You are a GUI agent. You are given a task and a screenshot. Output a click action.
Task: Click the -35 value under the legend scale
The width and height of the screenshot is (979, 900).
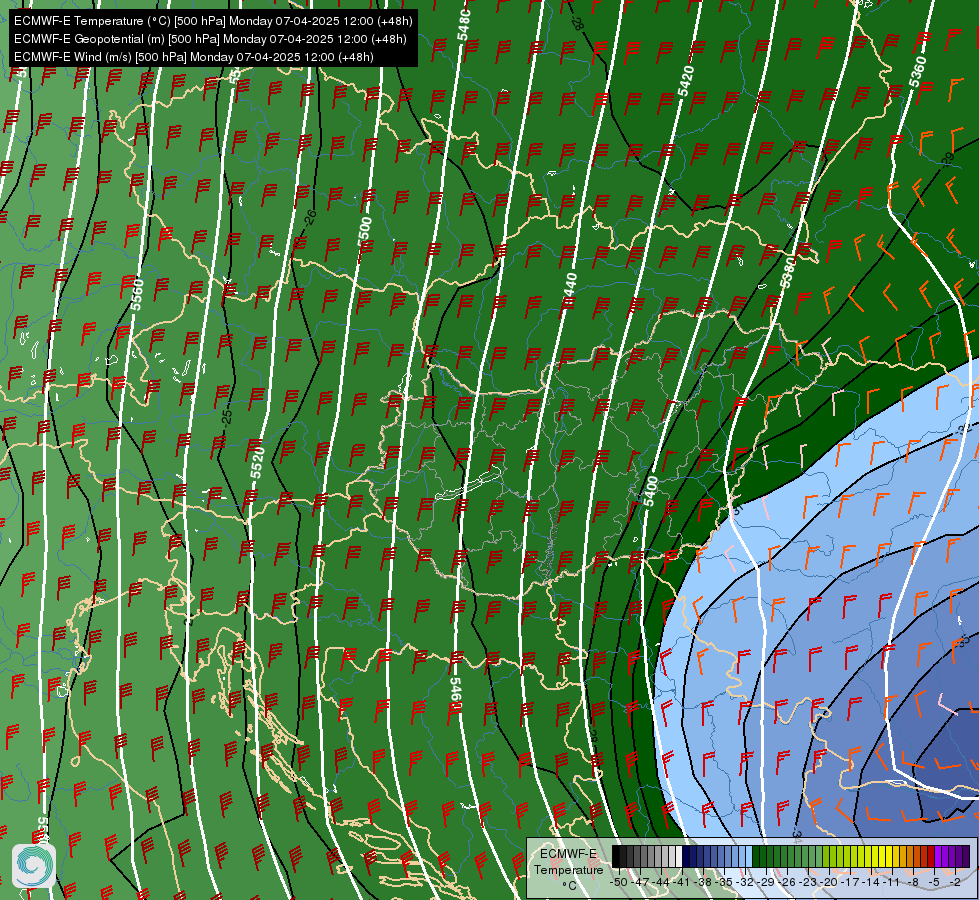point(726,882)
